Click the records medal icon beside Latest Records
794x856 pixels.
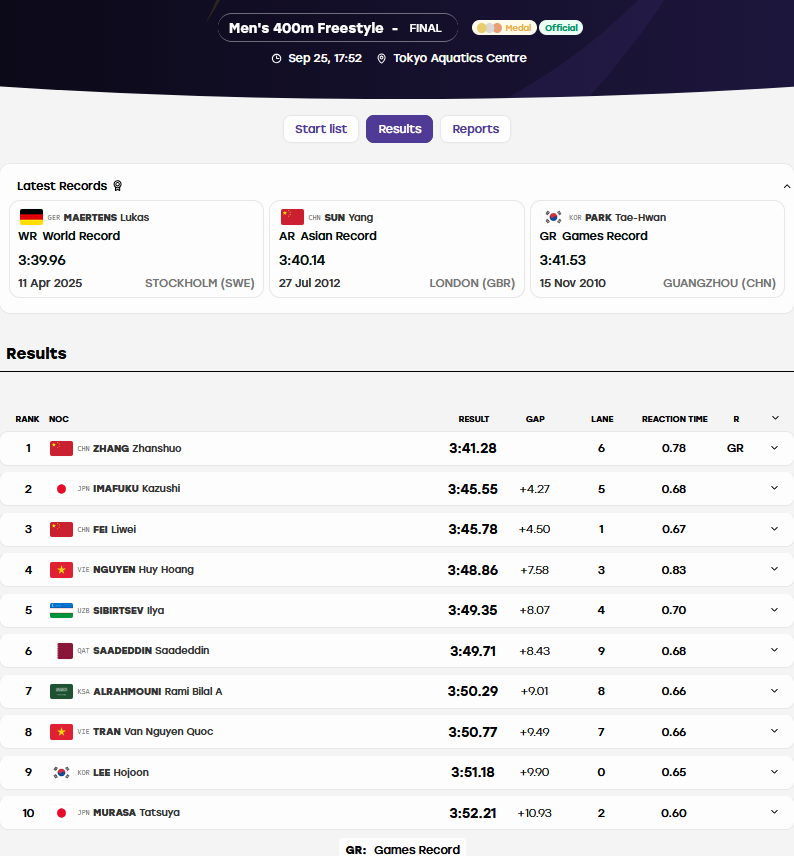117,186
